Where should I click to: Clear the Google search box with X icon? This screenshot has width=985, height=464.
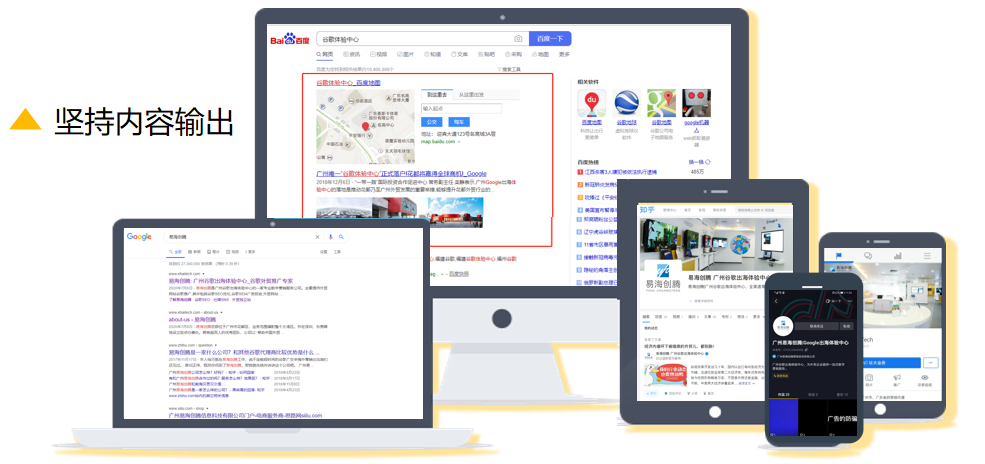pyautogui.click(x=317, y=237)
